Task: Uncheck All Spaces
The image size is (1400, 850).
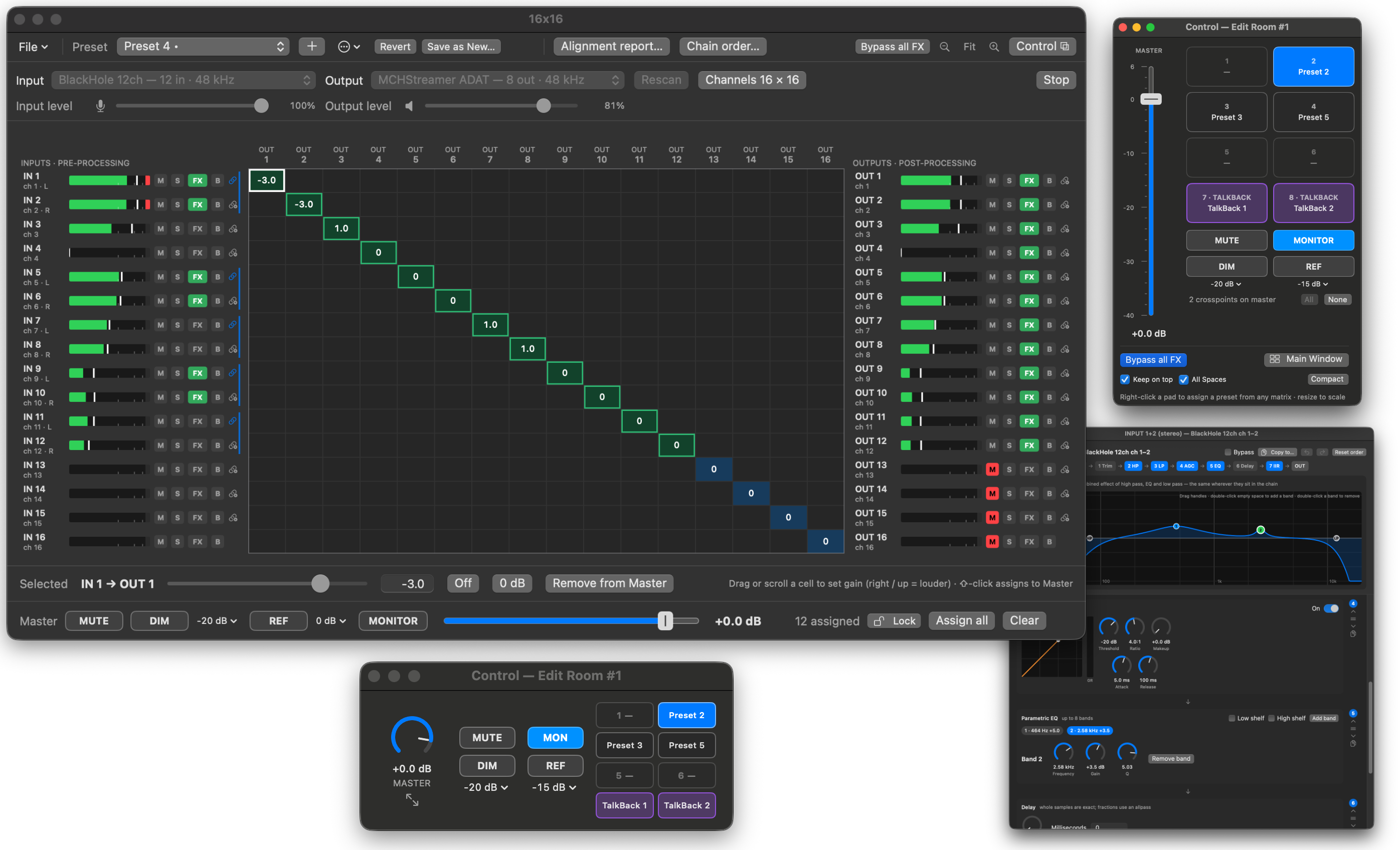Action: click(1183, 379)
